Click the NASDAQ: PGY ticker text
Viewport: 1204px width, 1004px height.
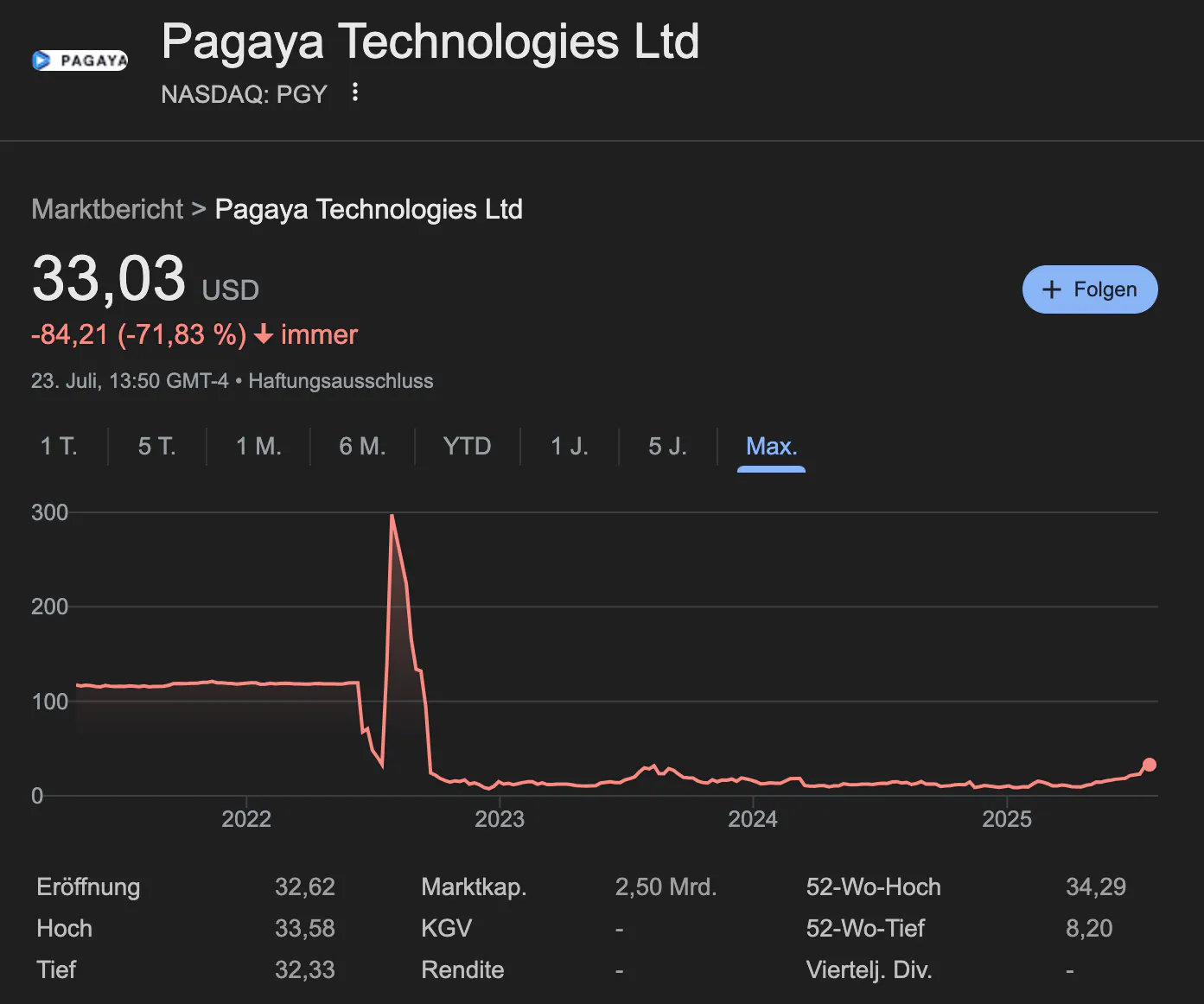(x=245, y=94)
